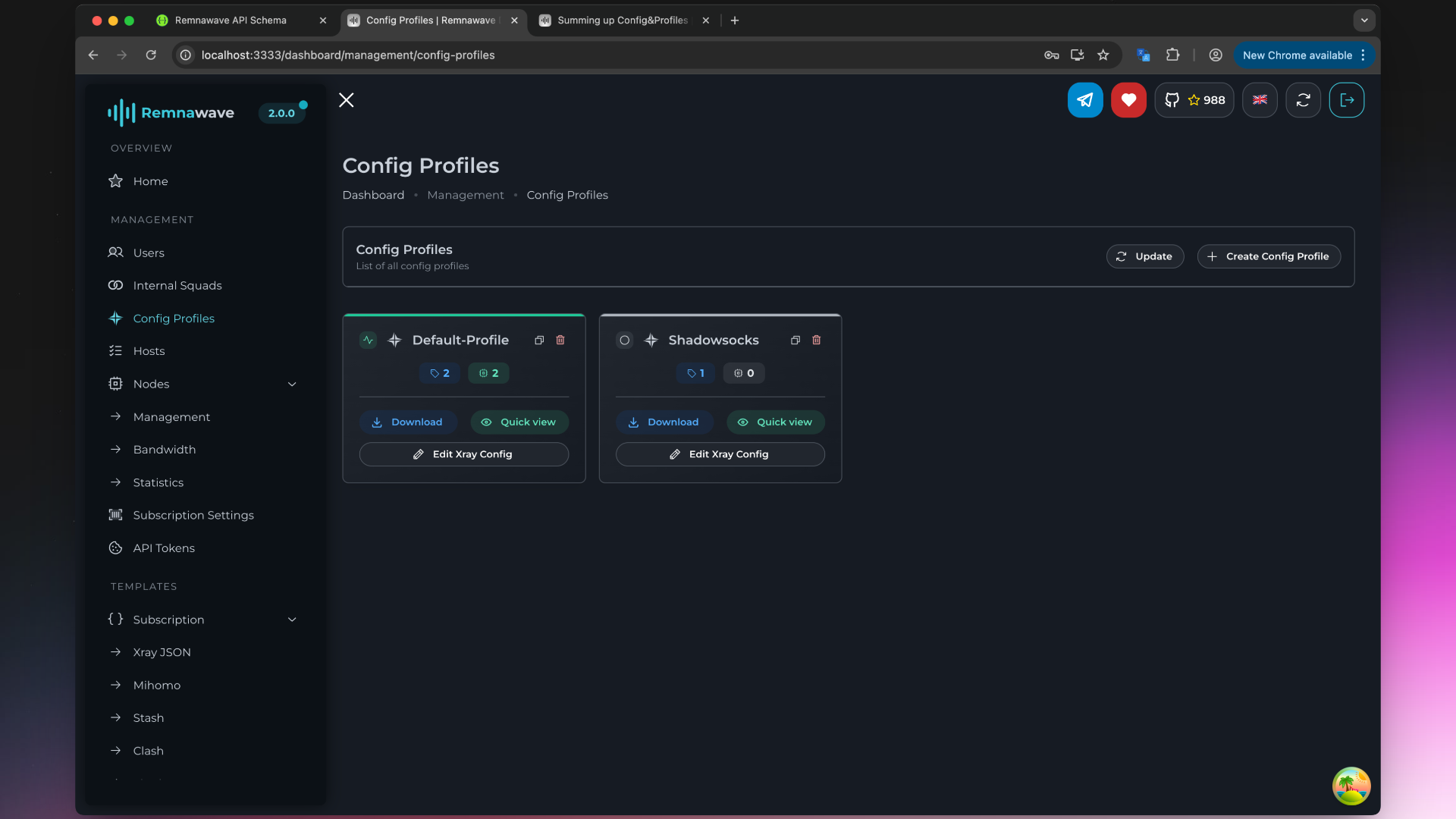The width and height of the screenshot is (1456, 819).
Task: Collapse the Subscription templates group
Action: (x=292, y=619)
